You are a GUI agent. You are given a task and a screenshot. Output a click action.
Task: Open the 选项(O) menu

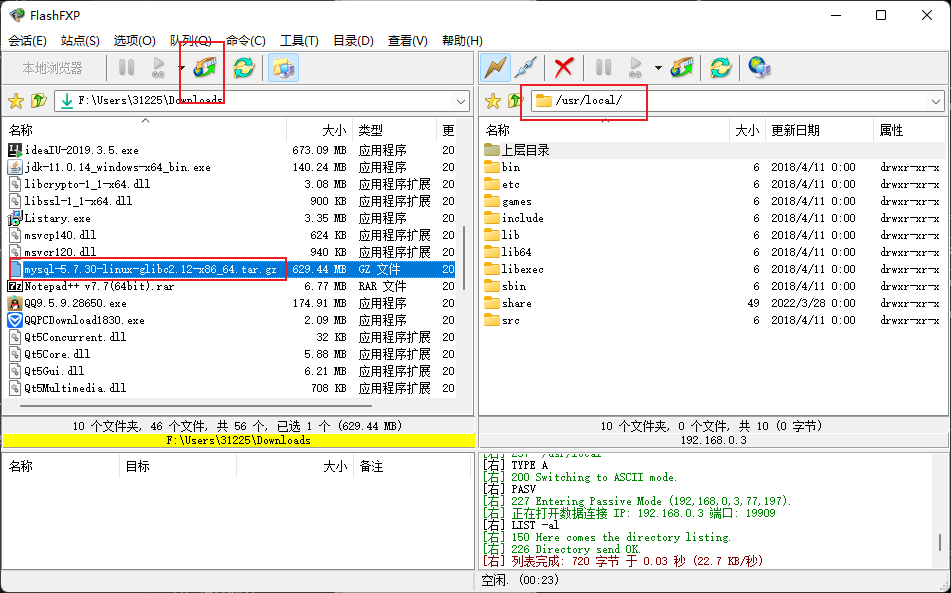[x=135, y=41]
